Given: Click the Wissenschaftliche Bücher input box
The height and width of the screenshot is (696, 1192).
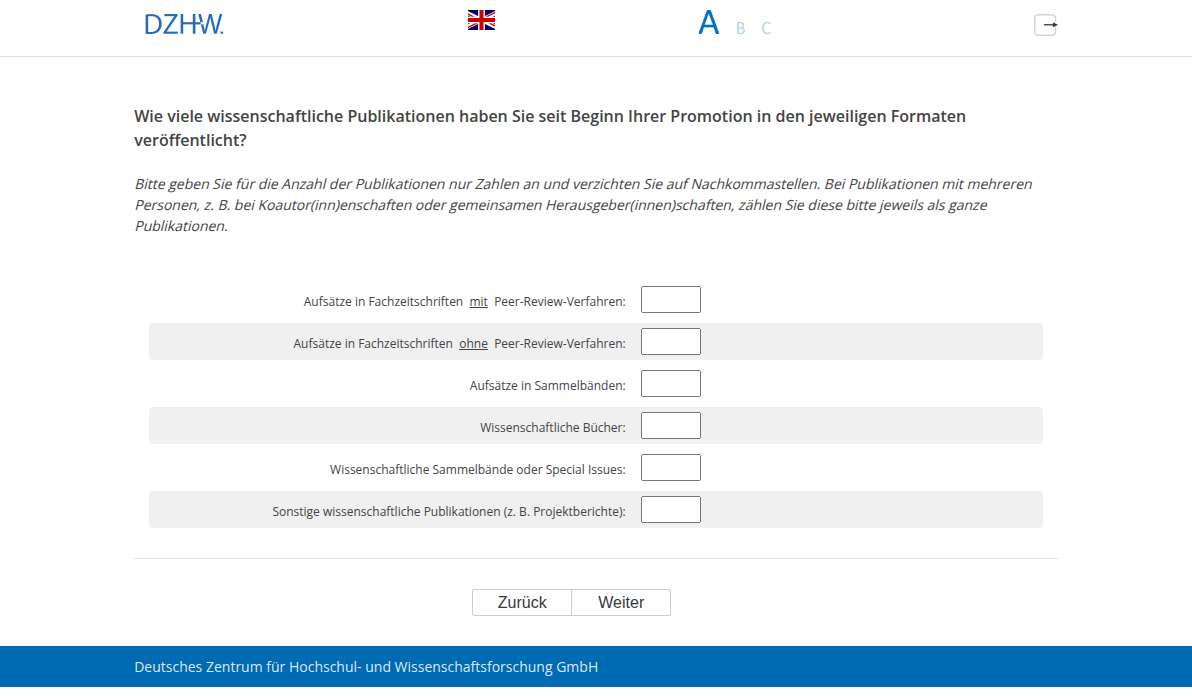Looking at the screenshot, I should tap(670, 426).
